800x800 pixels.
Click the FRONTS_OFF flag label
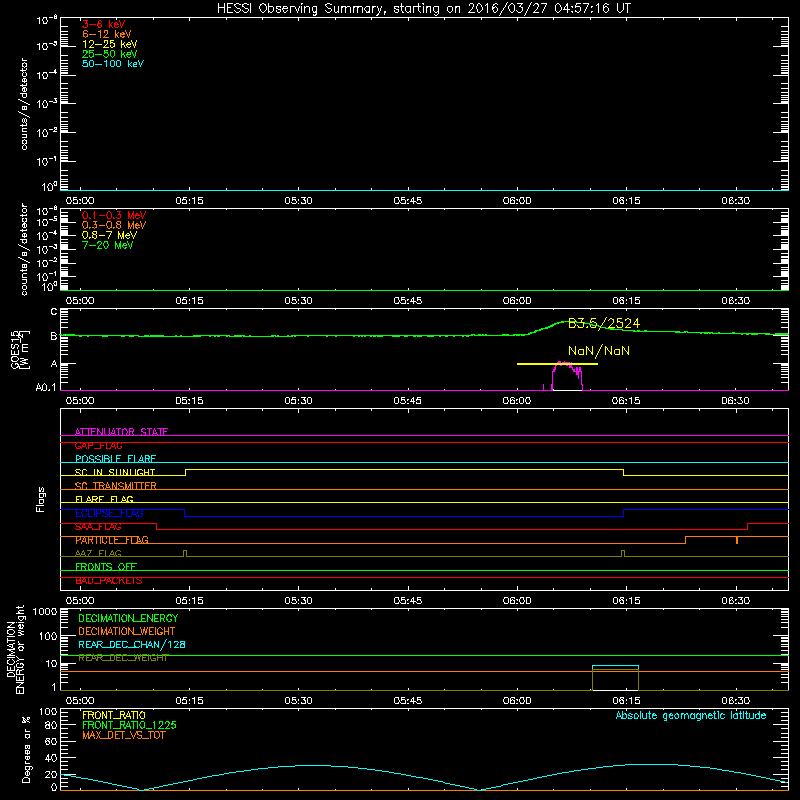(106, 567)
